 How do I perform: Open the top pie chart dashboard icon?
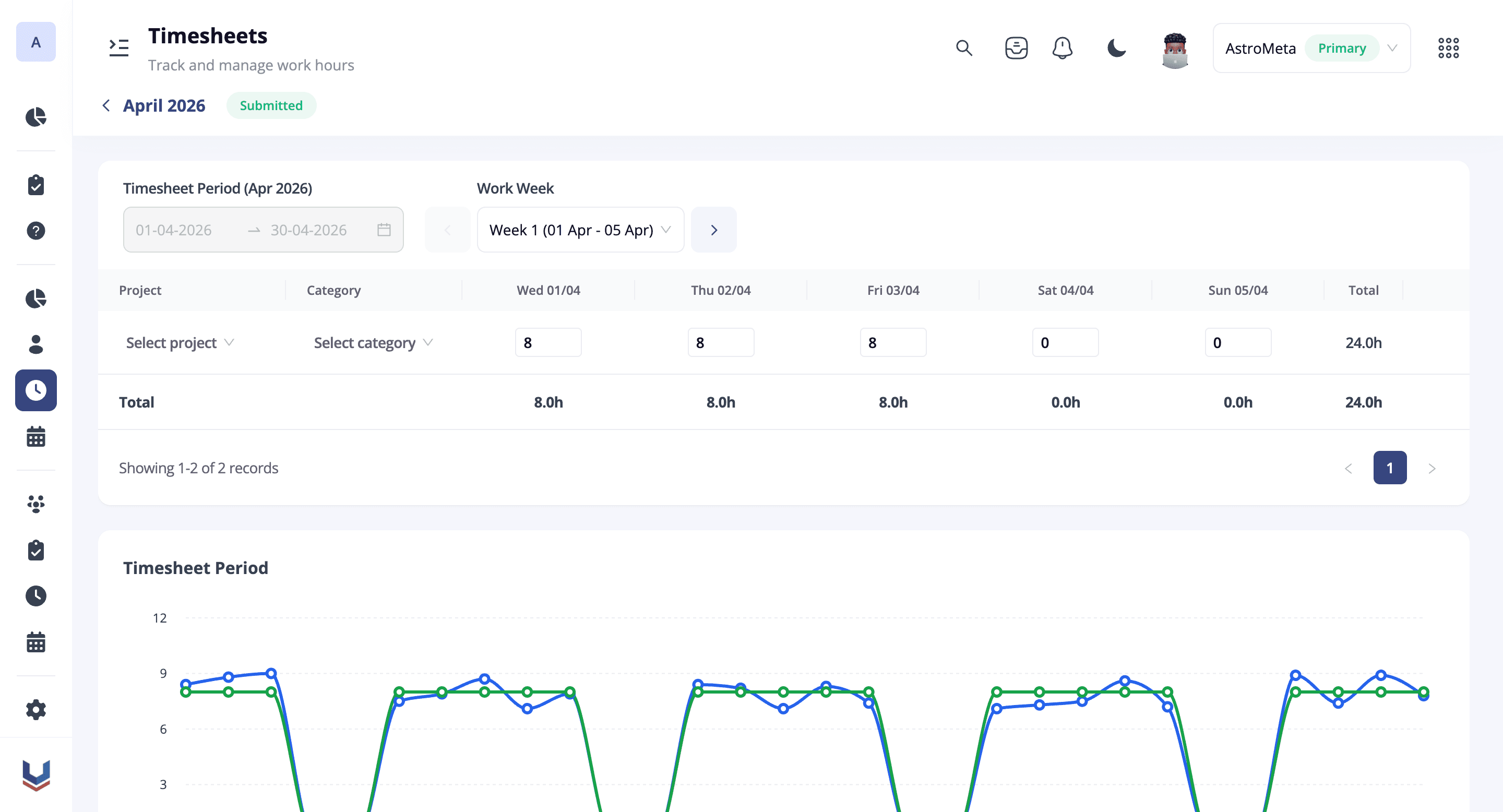[x=35, y=117]
